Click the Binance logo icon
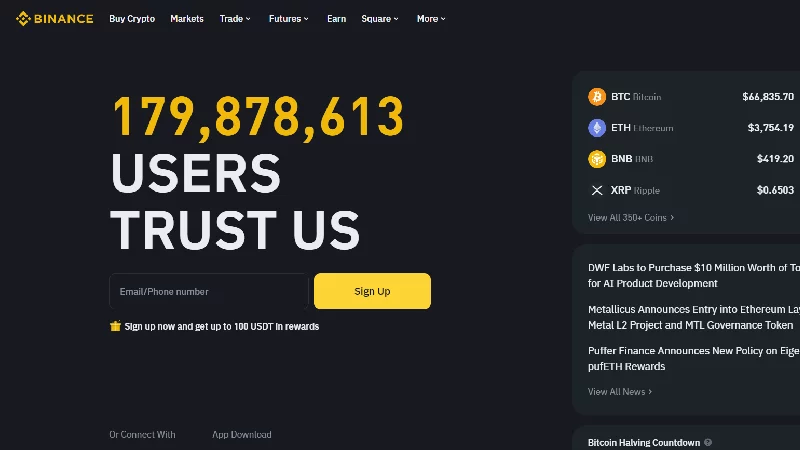The image size is (800, 450). (23, 18)
